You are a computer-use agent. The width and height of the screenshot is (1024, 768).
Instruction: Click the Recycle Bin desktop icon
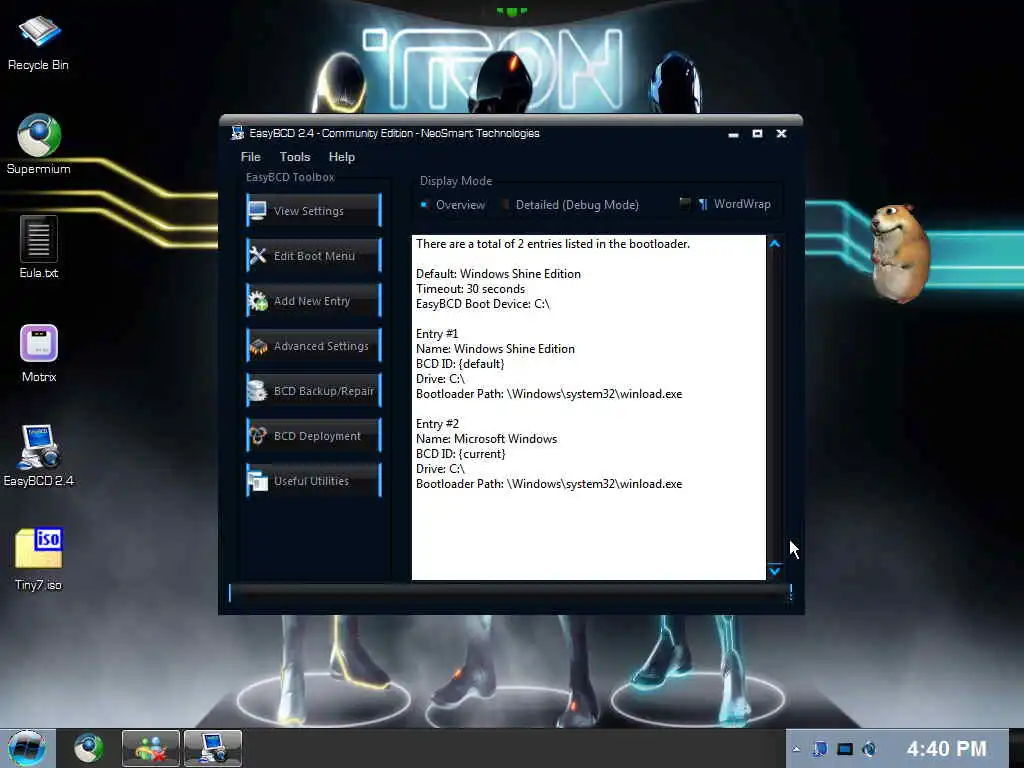tap(38, 42)
